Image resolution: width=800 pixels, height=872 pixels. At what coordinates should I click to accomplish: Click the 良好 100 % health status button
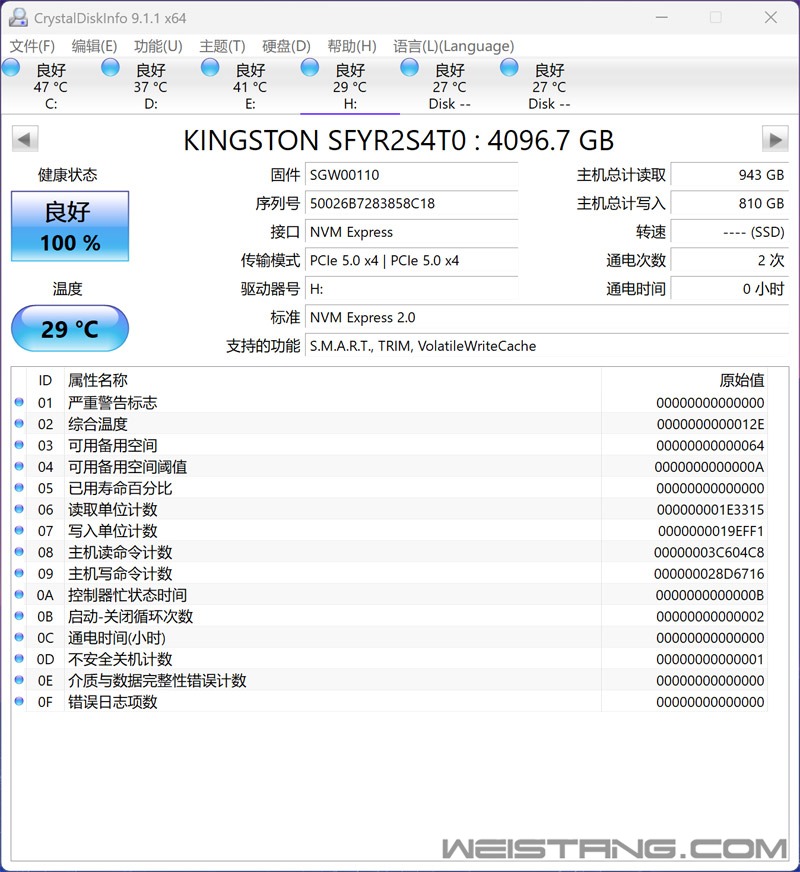click(70, 226)
